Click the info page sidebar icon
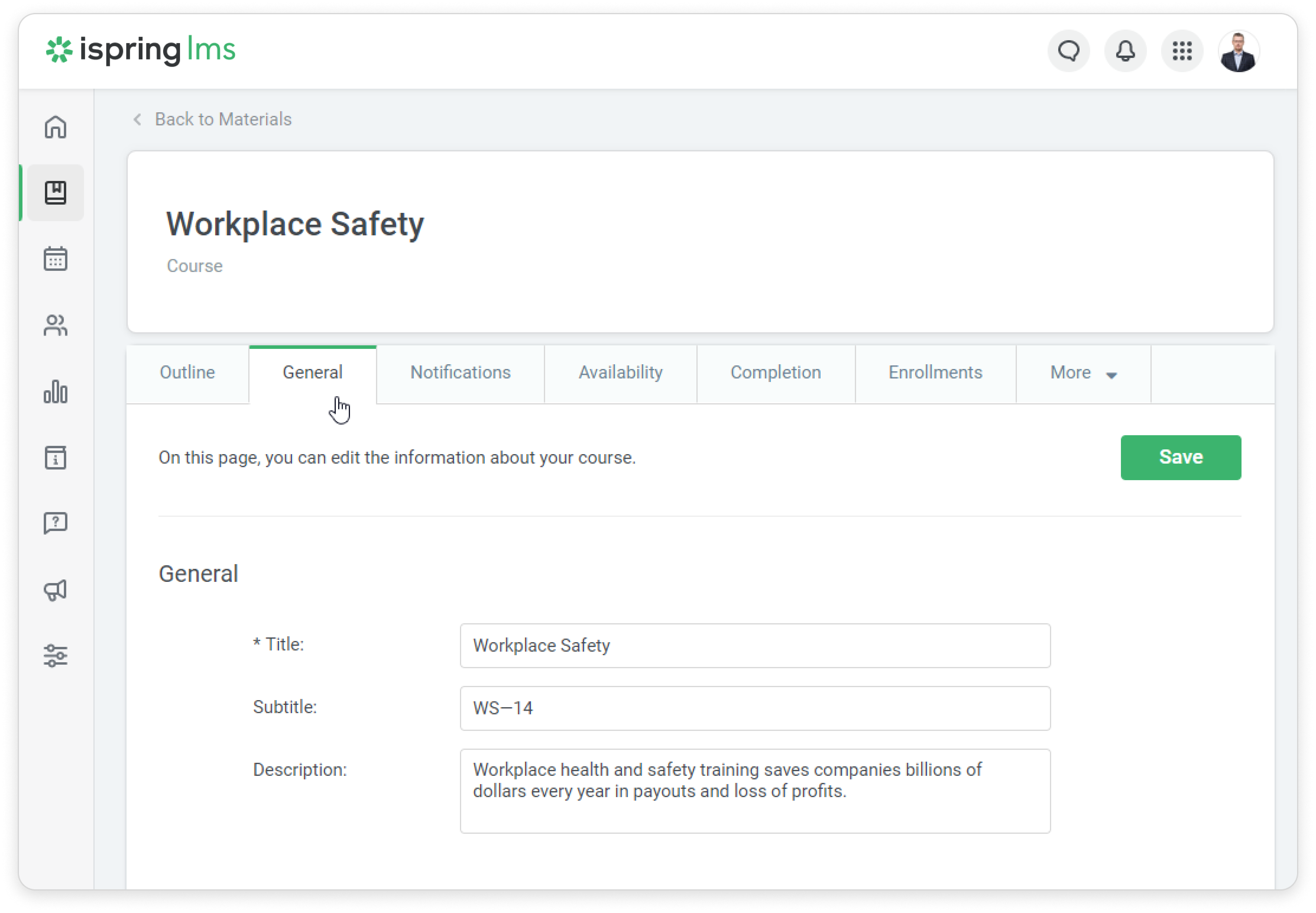The height and width of the screenshot is (913, 1316). point(56,458)
